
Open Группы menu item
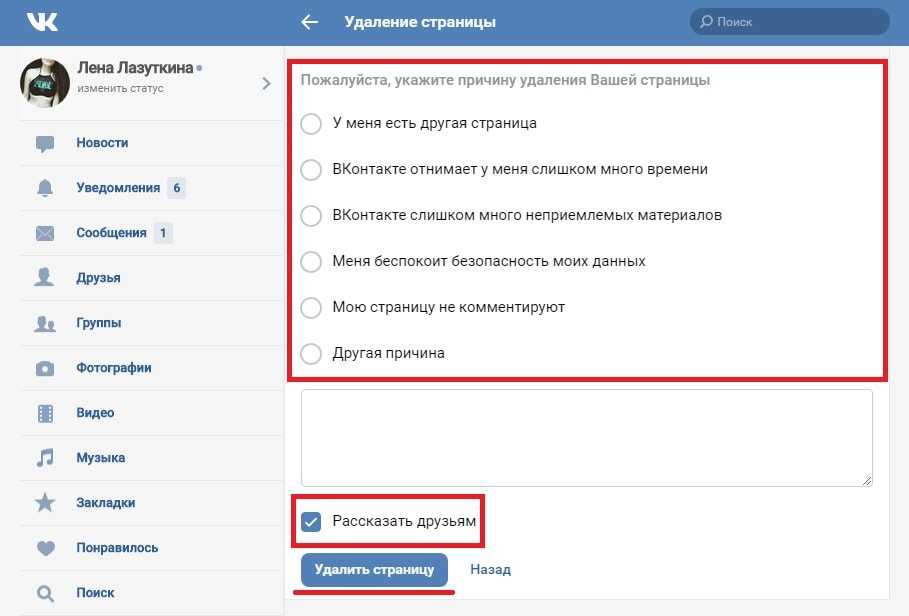tap(151, 323)
